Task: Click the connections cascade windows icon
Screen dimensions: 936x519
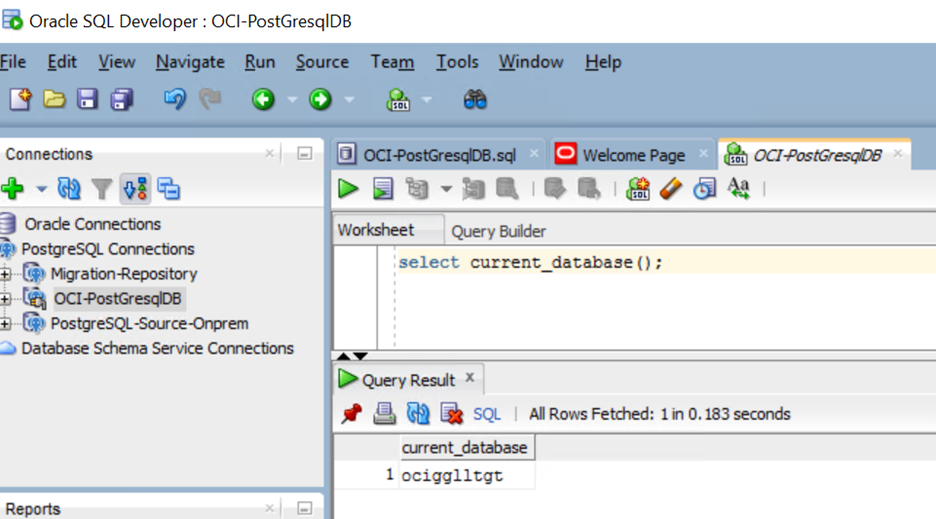Action: coord(169,189)
